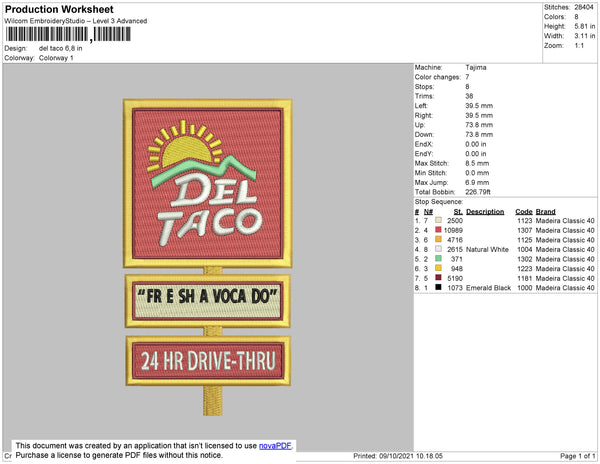Select the 'Colorway 1' value
600x464 pixels.
[56, 58]
